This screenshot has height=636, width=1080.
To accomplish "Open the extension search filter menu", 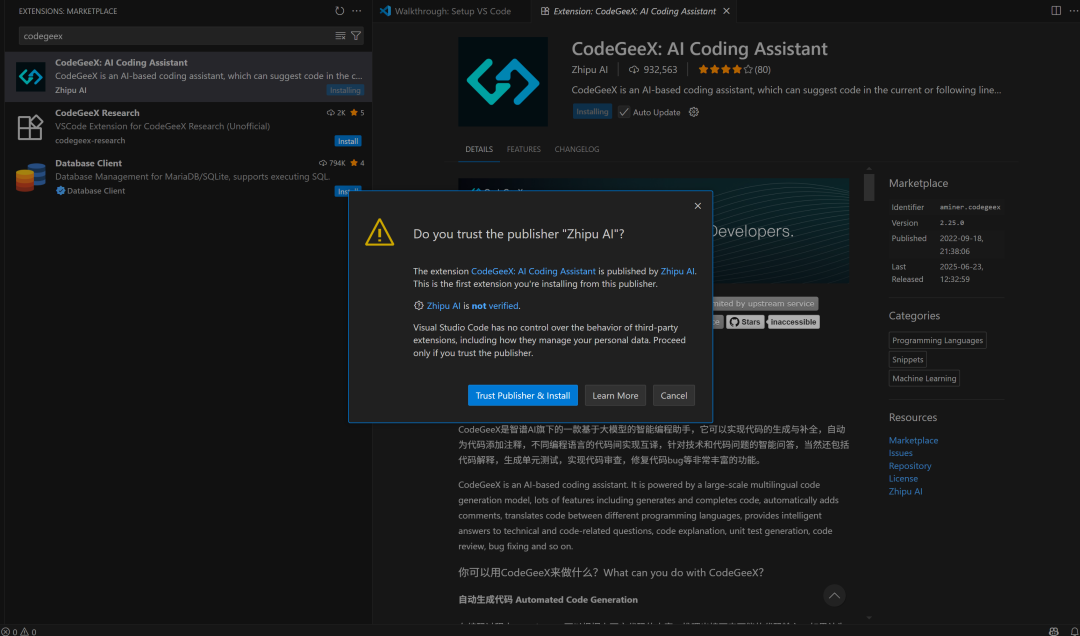I will coord(356,36).
